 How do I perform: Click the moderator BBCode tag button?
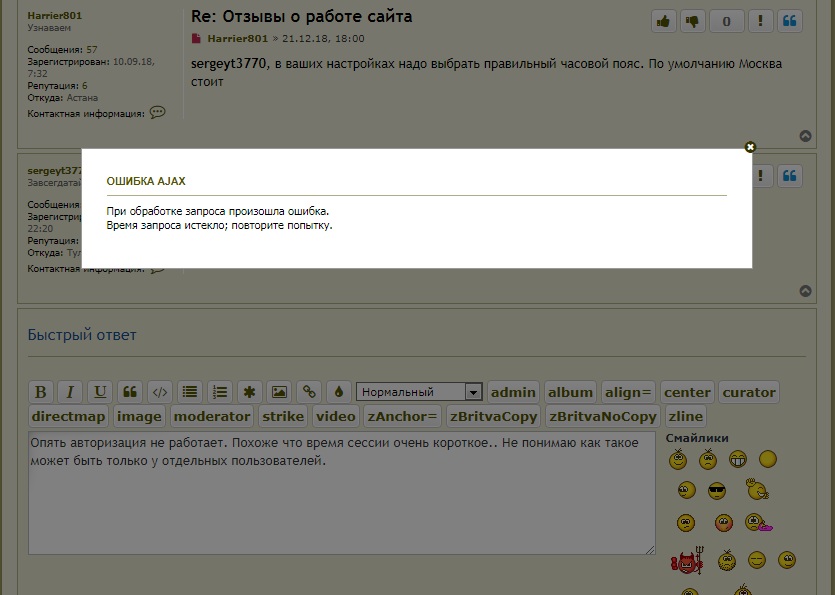212,416
